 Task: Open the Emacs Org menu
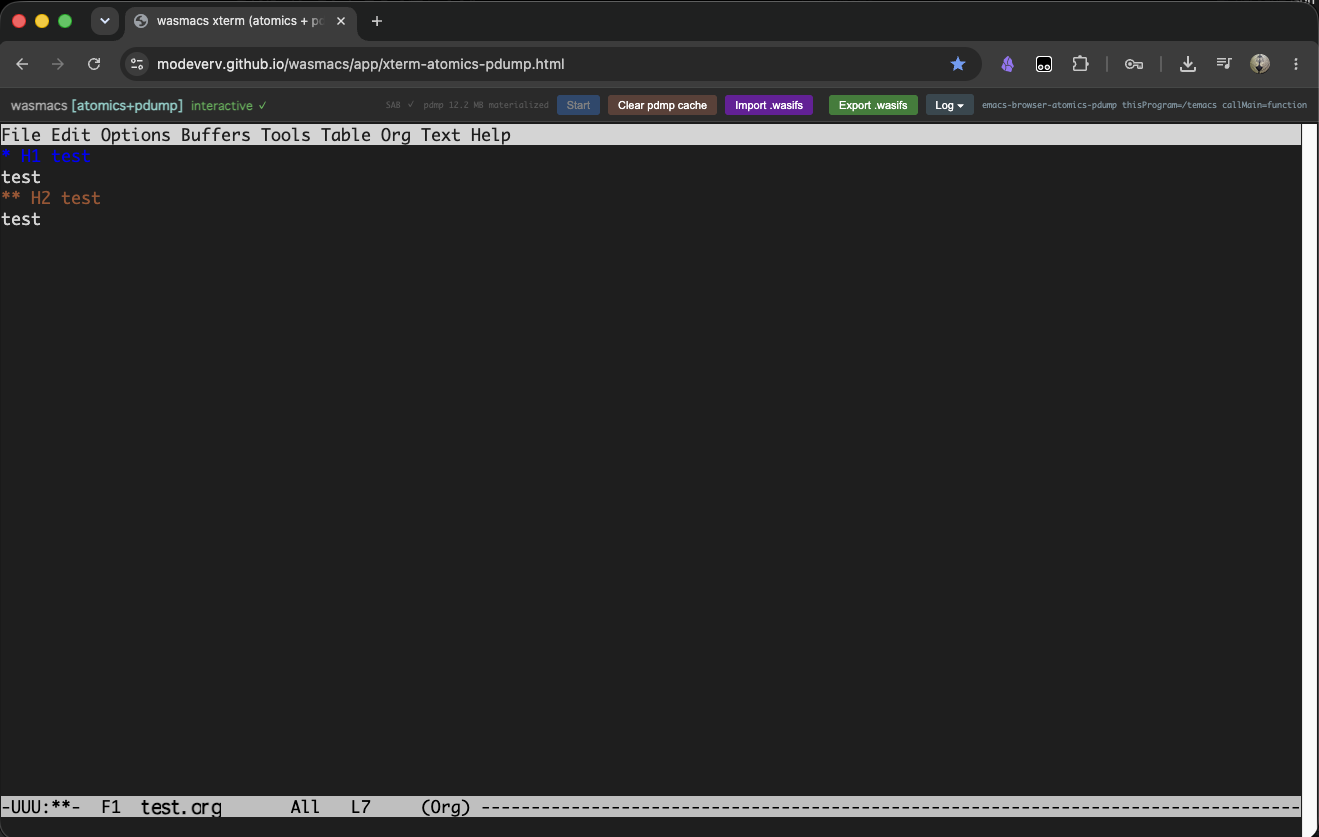click(396, 135)
